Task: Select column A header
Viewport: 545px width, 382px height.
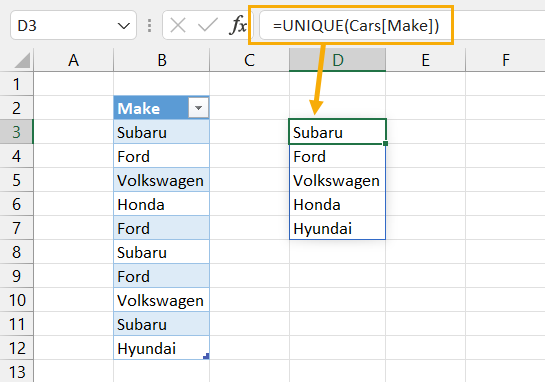Action: point(74,60)
